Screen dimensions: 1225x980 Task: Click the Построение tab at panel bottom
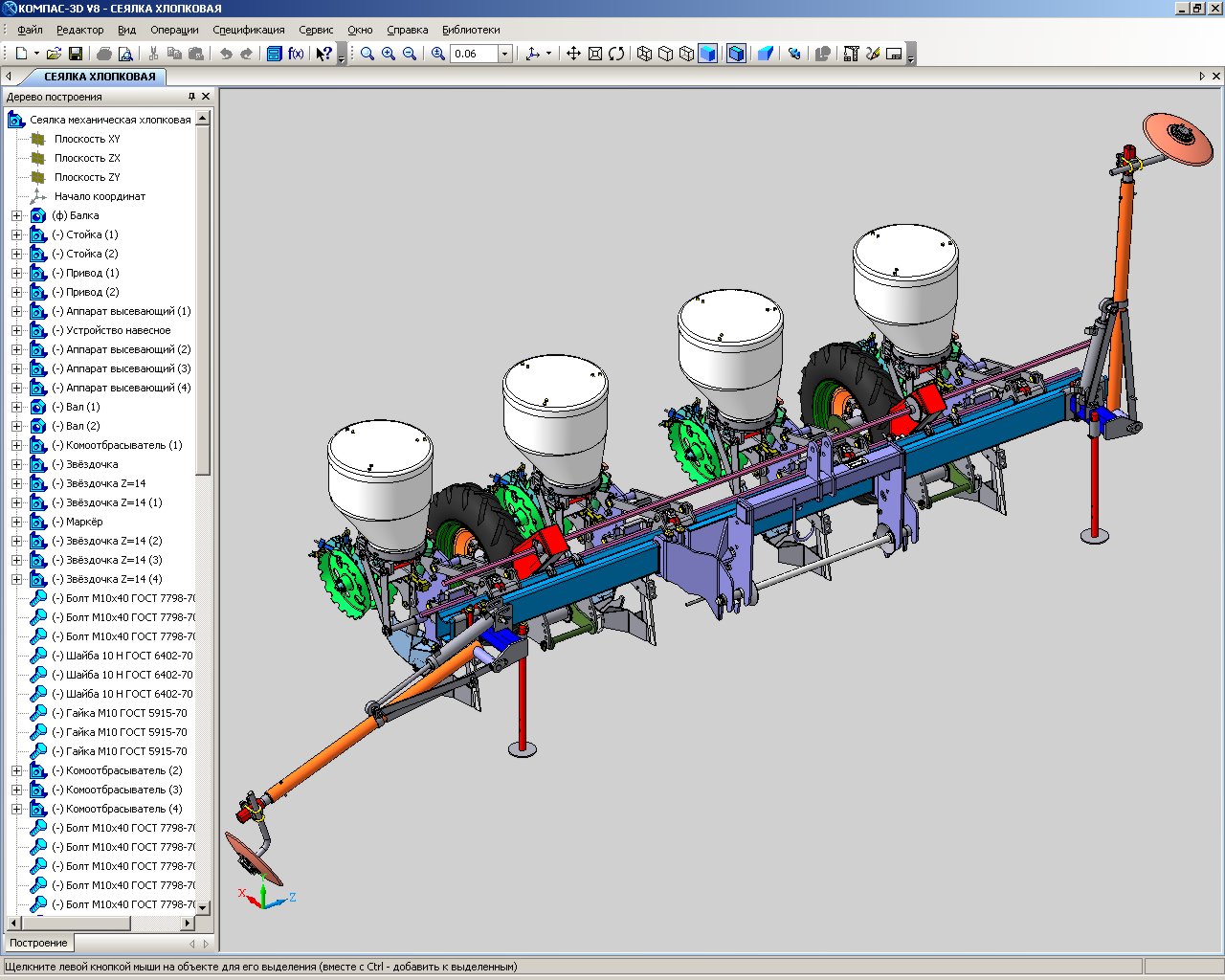pyautogui.click(x=38, y=943)
